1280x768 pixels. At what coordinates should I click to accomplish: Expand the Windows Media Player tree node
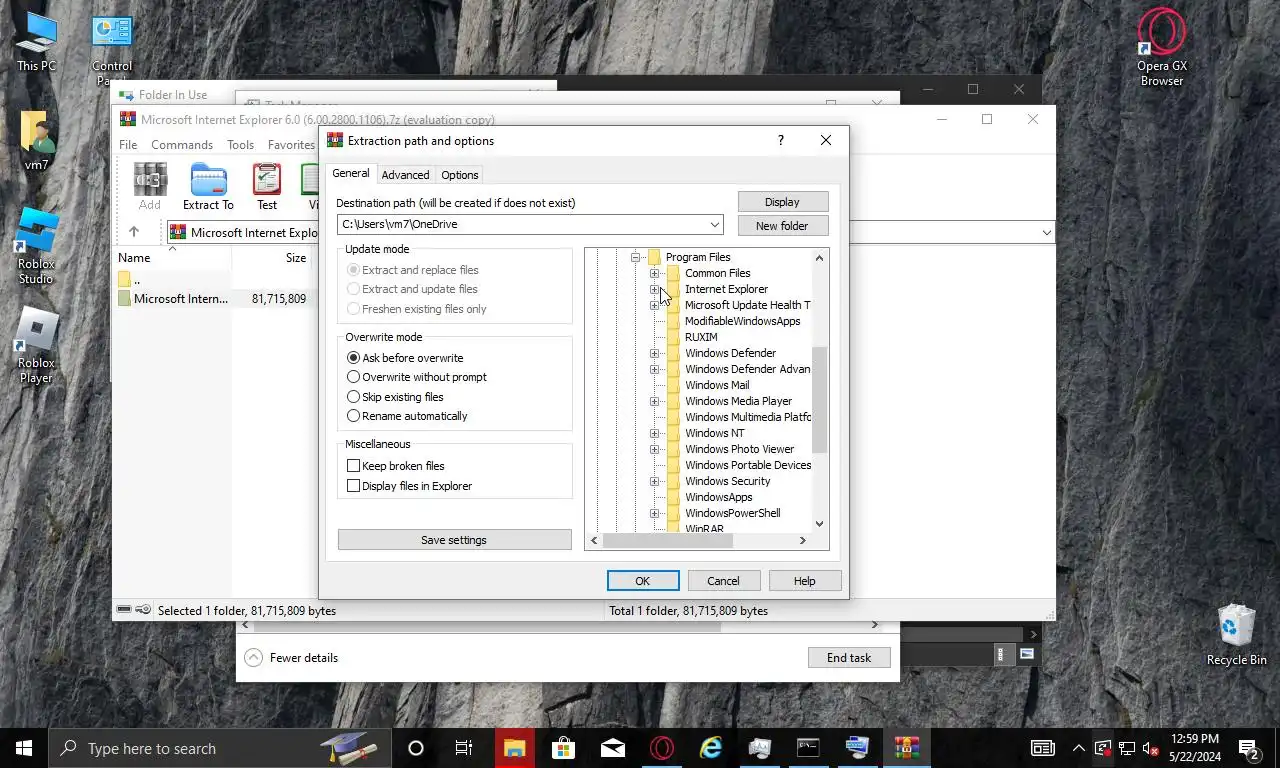pyautogui.click(x=654, y=401)
